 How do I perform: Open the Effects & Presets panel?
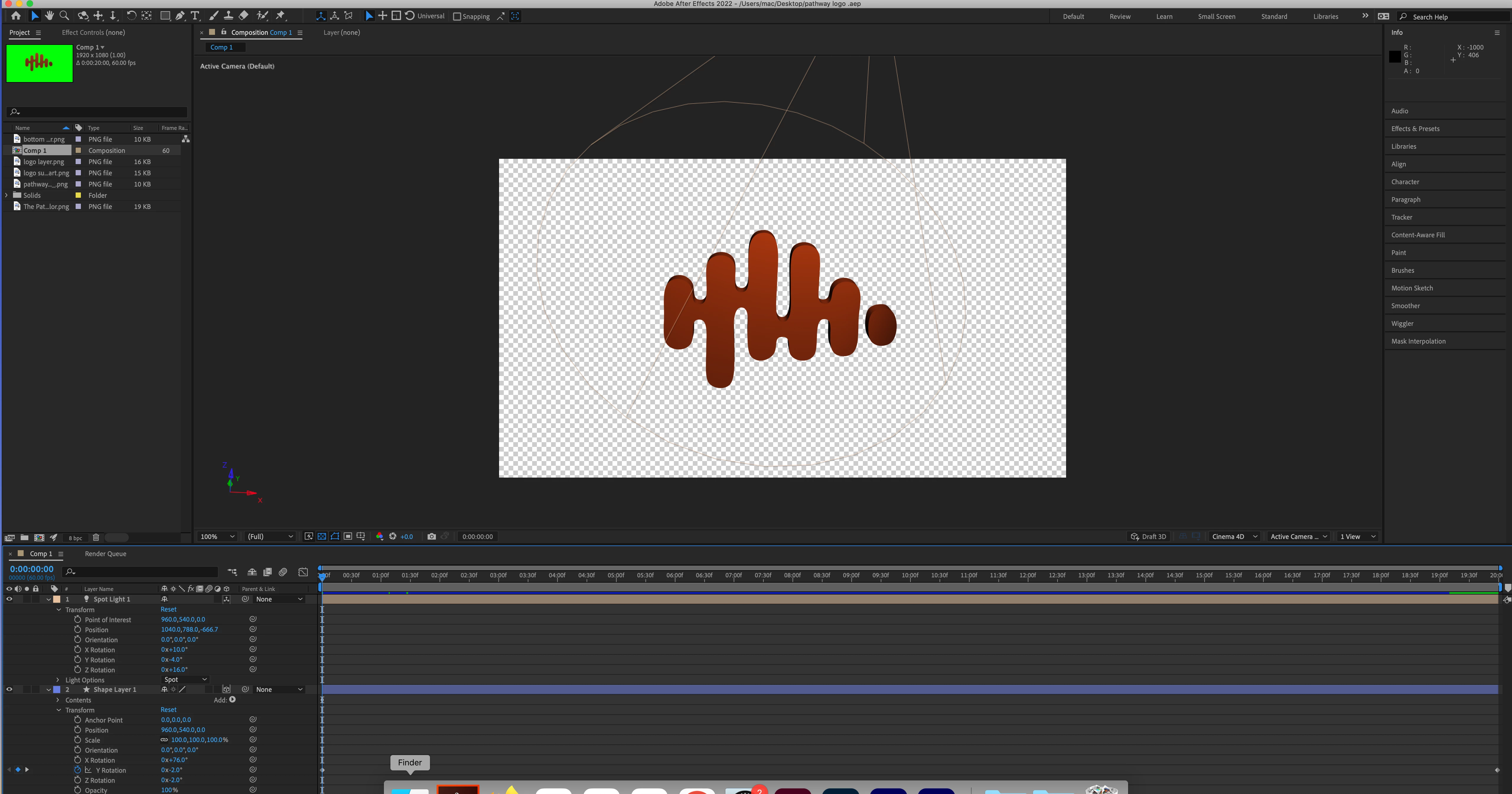[1415, 128]
